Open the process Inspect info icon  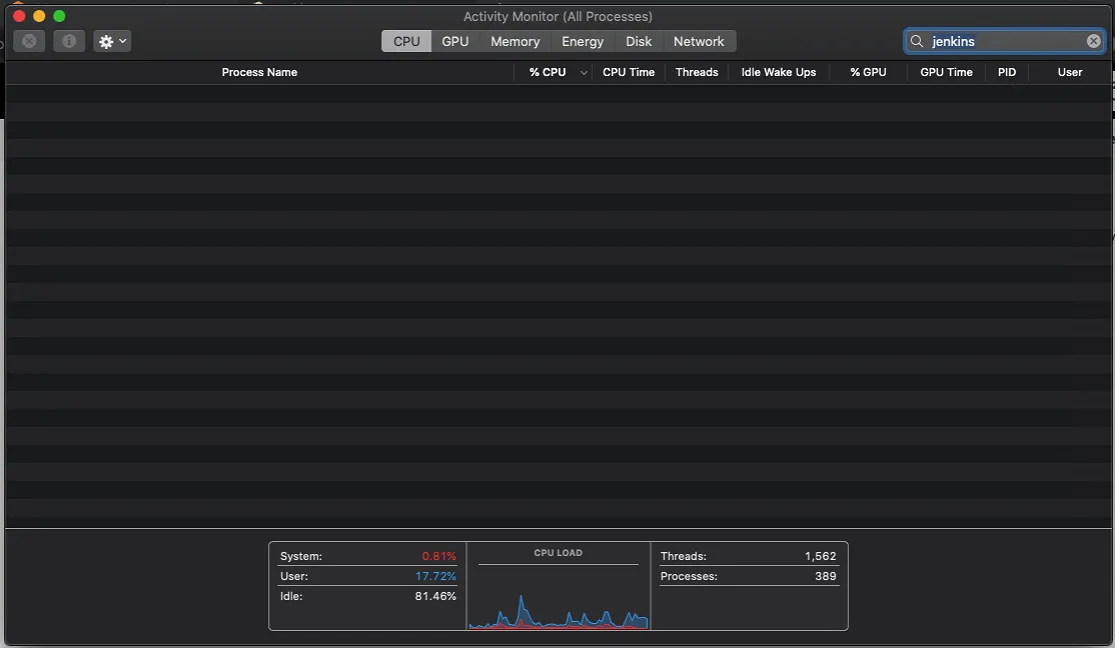(x=69, y=41)
